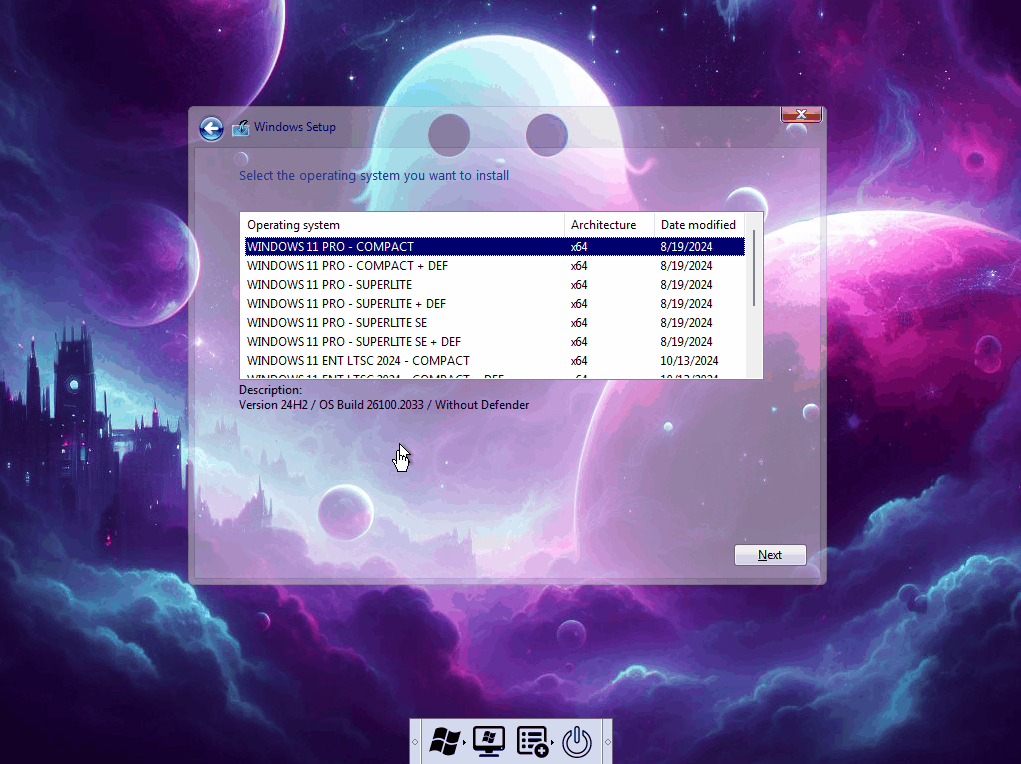Expand the arrow next to the list-plus icon
Viewport: 1021px width, 764px height.
[553, 742]
